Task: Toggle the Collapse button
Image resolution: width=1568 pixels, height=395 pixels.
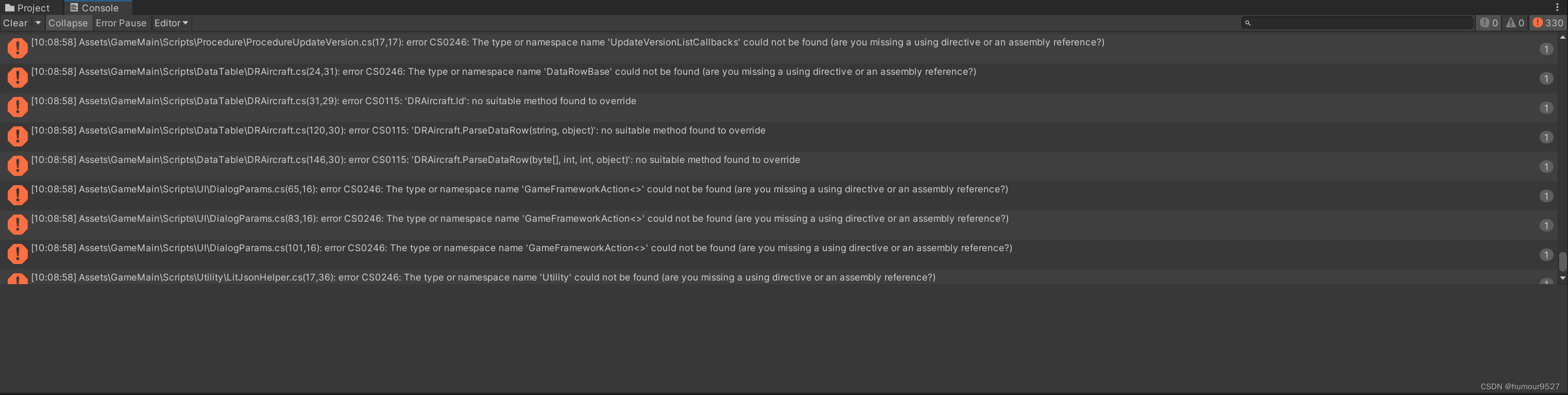Action: coord(68,23)
